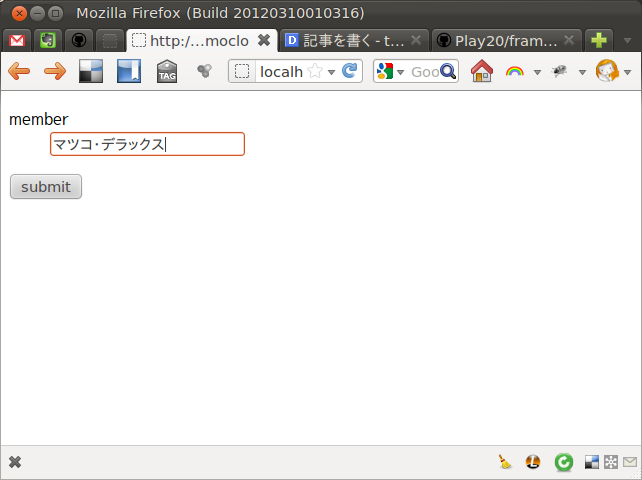The width and height of the screenshot is (642, 480).
Task: Click the orange-haired avatar icon
Action: 607,71
